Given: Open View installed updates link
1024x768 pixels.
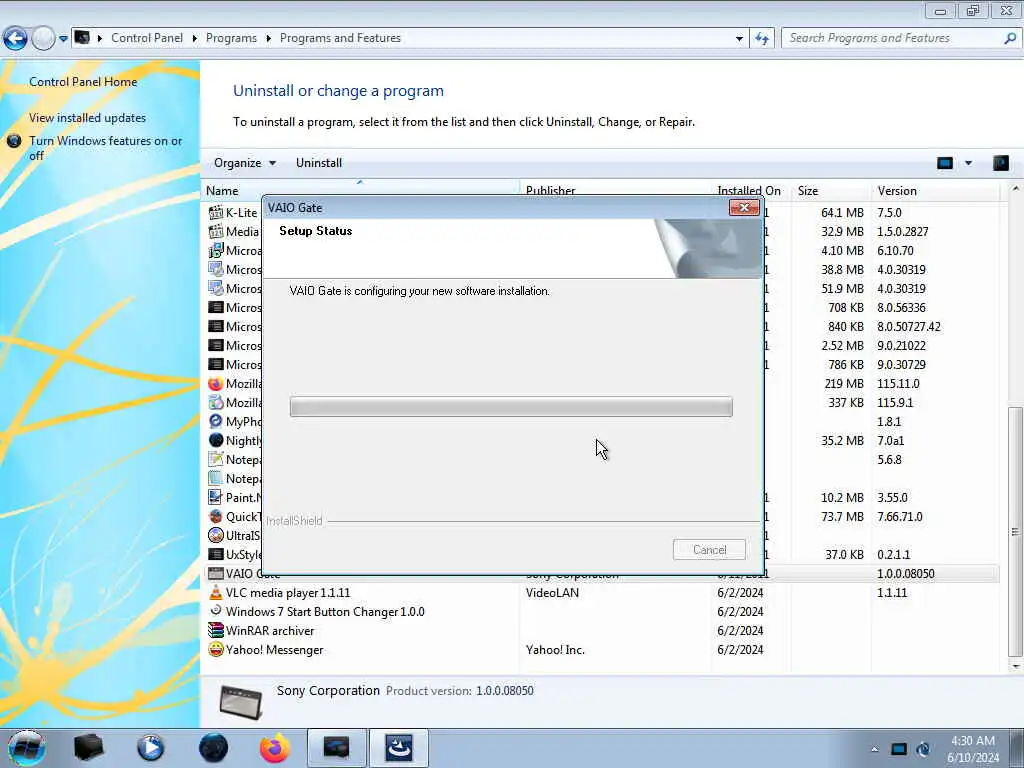Looking at the screenshot, I should pyautogui.click(x=88, y=118).
